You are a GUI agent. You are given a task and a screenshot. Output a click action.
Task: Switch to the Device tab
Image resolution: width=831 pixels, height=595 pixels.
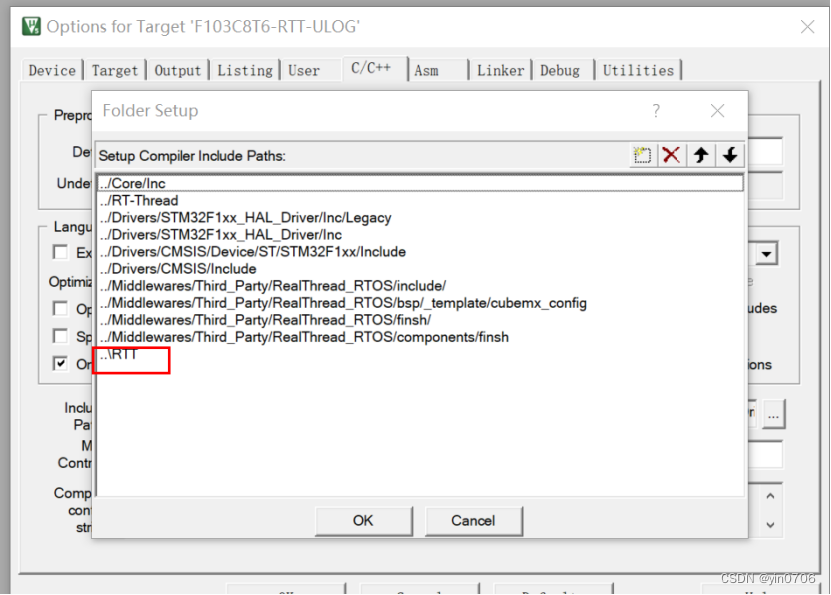point(52,70)
